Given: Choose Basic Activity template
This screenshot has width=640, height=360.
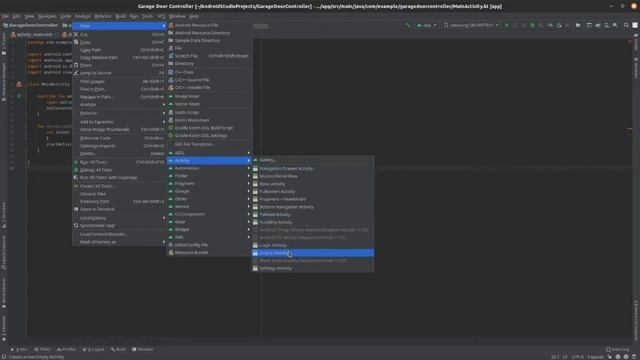Looking at the screenshot, I should (x=313, y=184).
